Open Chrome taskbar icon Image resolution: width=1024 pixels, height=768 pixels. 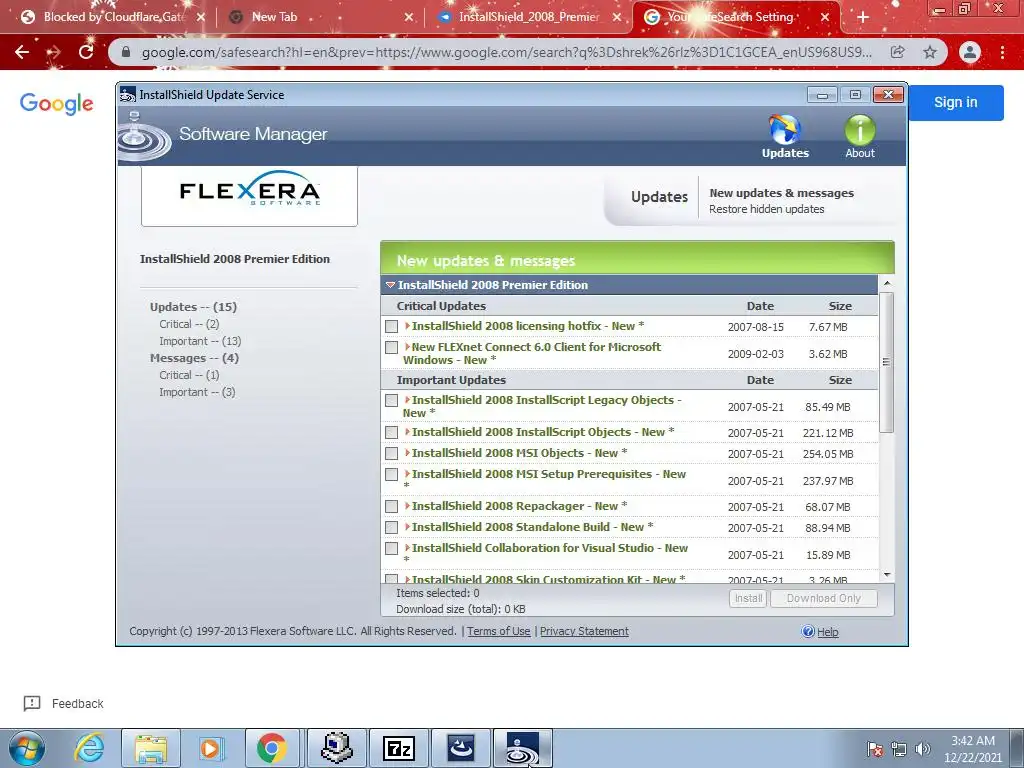pos(272,748)
